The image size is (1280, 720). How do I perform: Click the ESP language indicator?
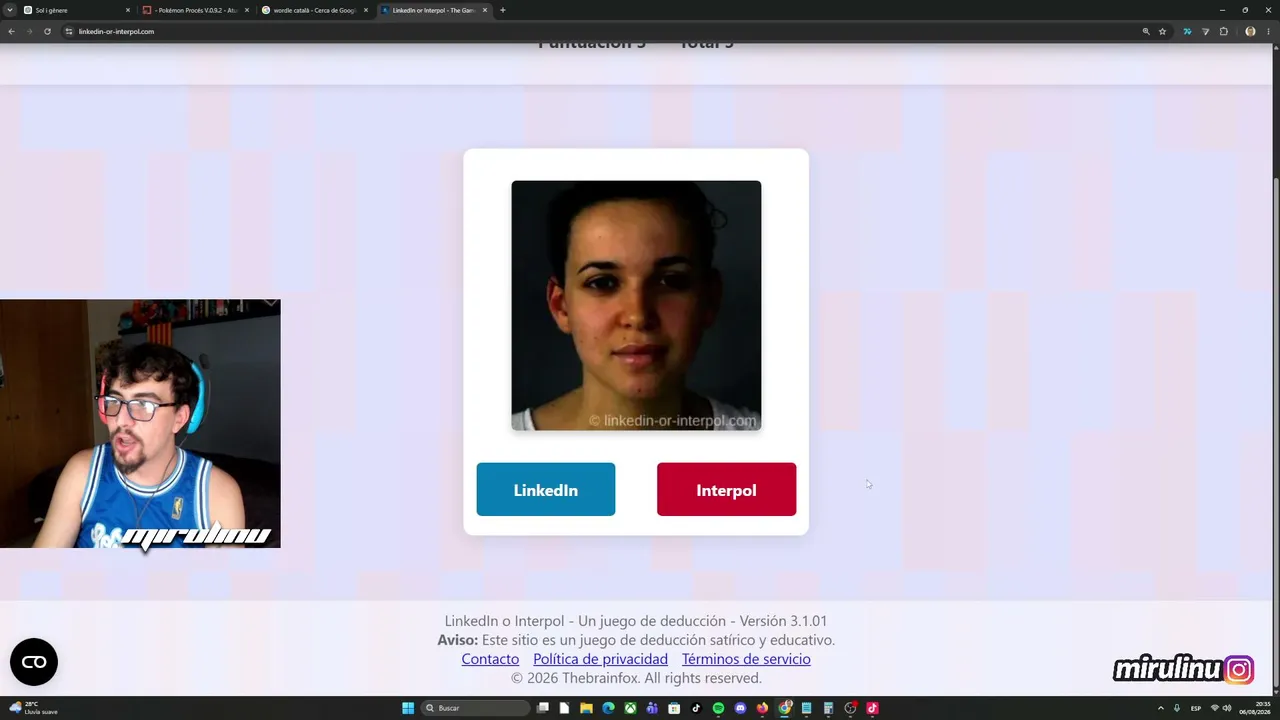click(1196, 708)
